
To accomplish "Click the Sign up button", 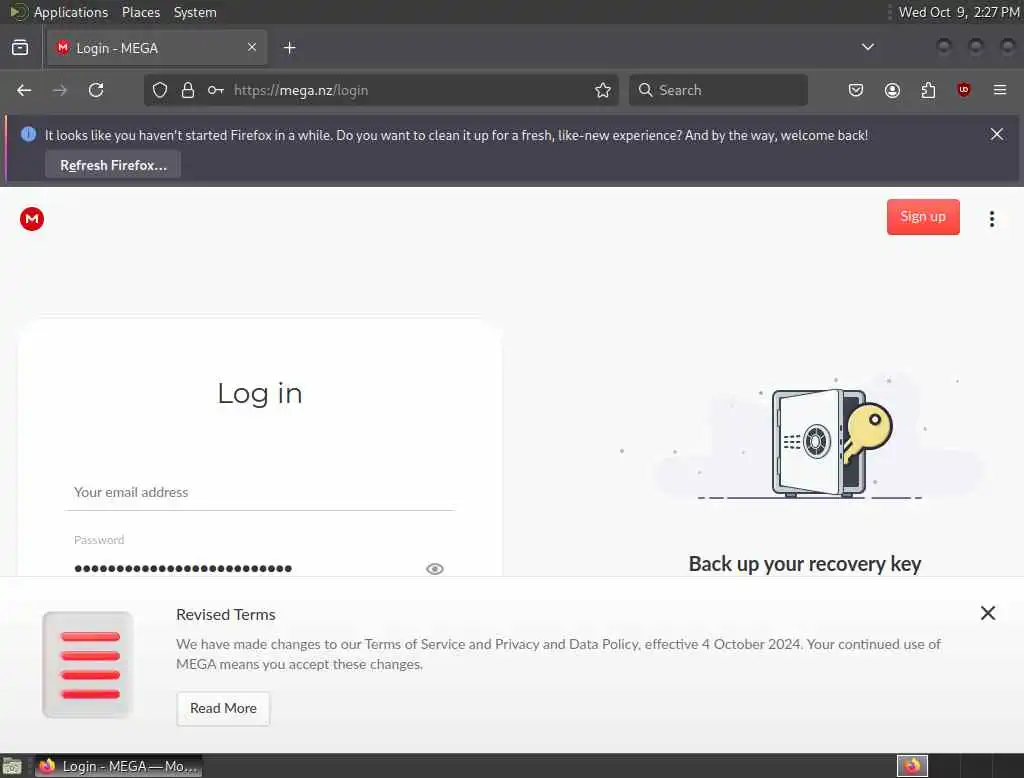I will click(x=923, y=217).
